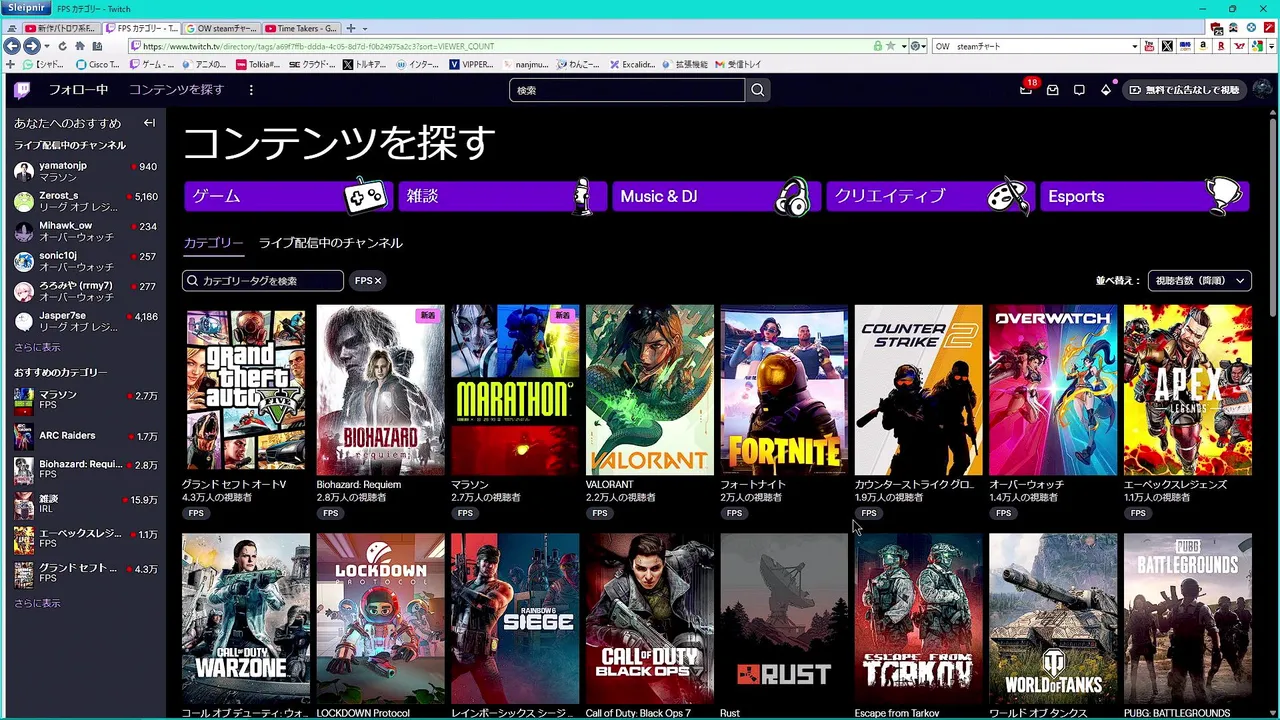Open Counter-Strike 2 box art

pyautogui.click(x=919, y=390)
